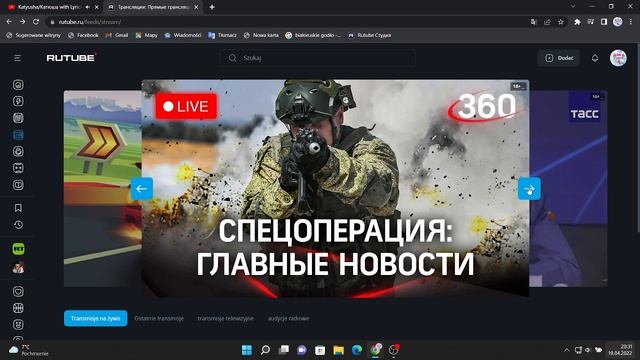The image size is (640, 360).
Task: Mute the Katyusha tab audio icon
Action: 87,7
